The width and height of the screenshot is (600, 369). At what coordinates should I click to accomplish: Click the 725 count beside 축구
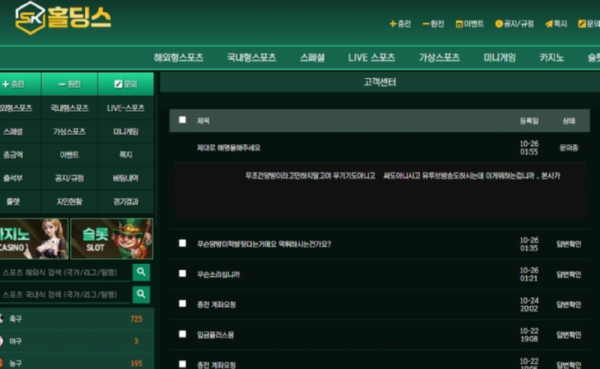(136, 319)
